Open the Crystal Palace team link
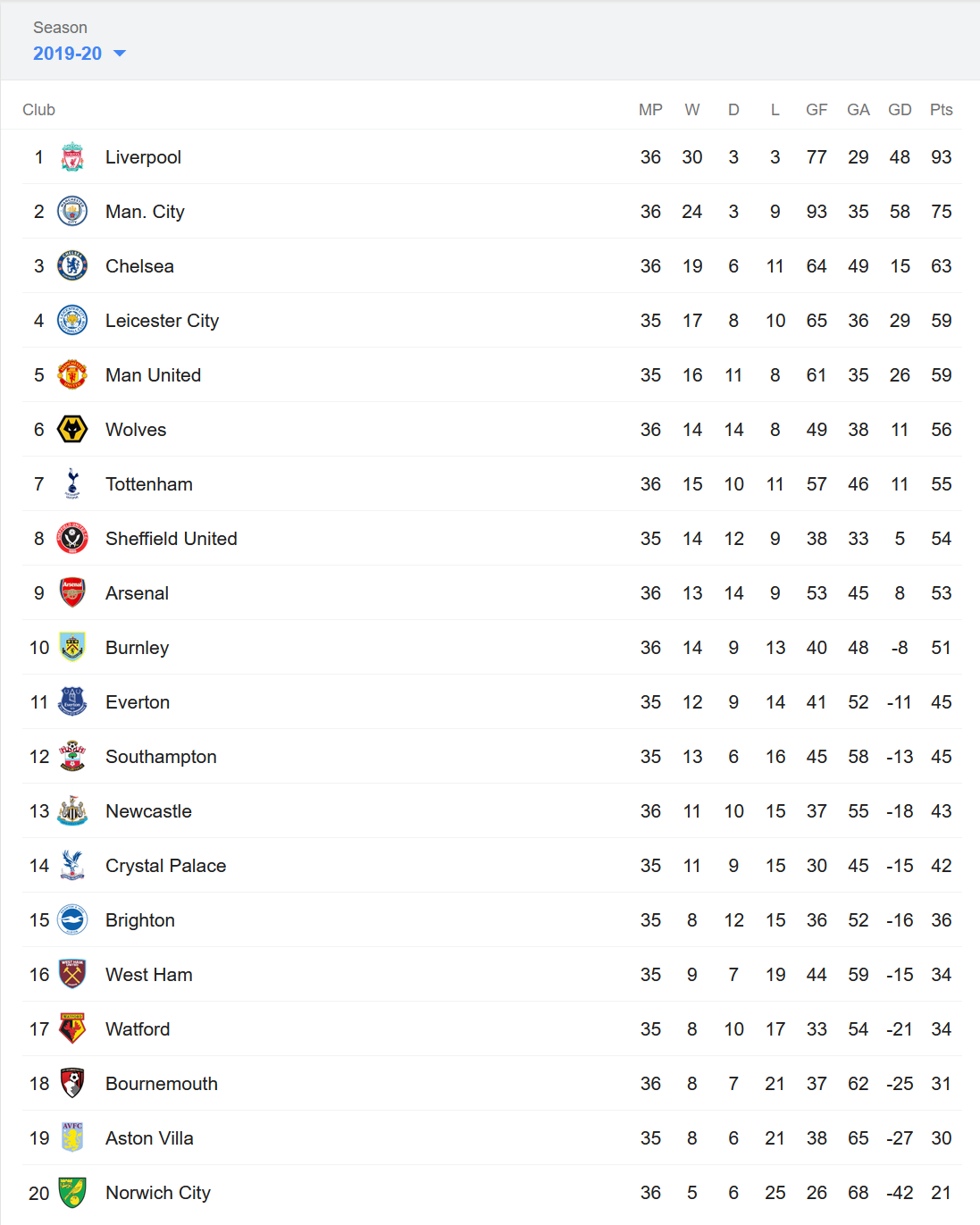The image size is (980, 1225). click(165, 866)
